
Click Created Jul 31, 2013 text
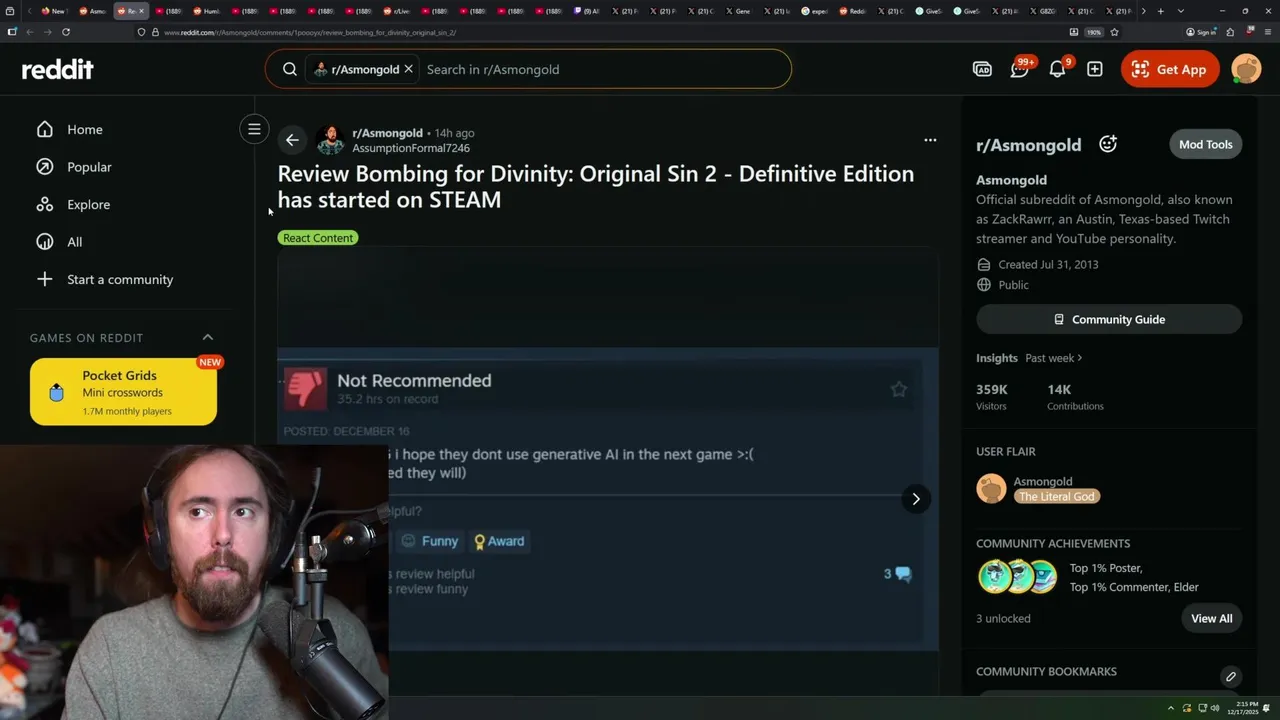tap(1048, 265)
